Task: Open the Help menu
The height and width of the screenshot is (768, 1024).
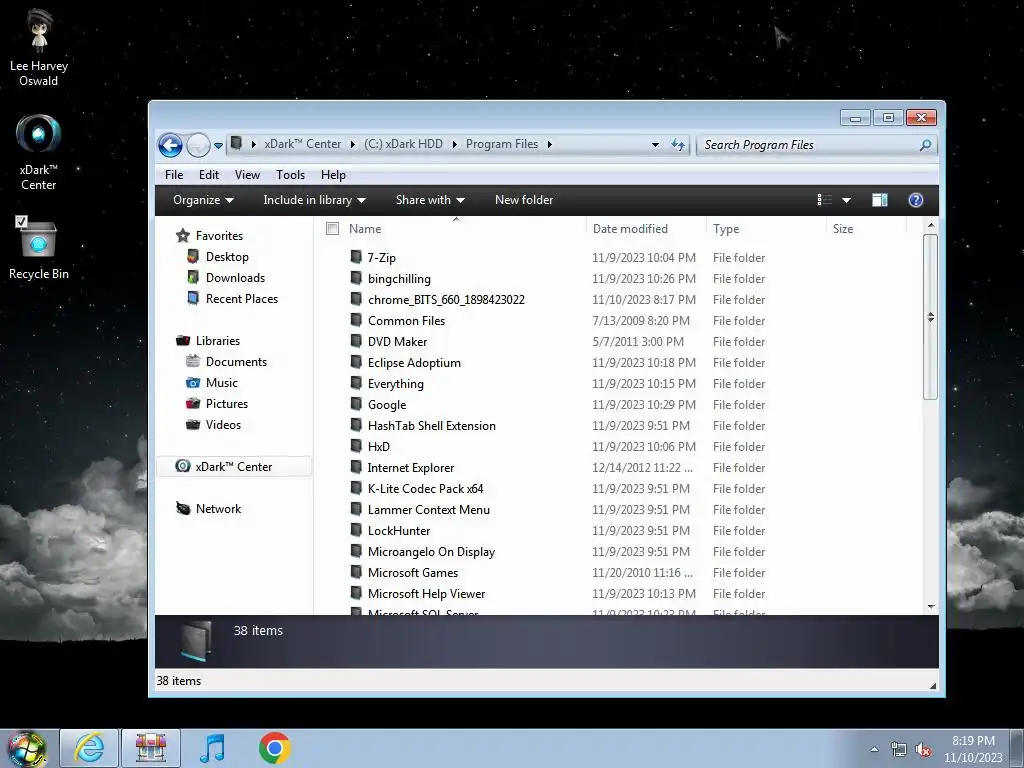Action: pos(333,175)
